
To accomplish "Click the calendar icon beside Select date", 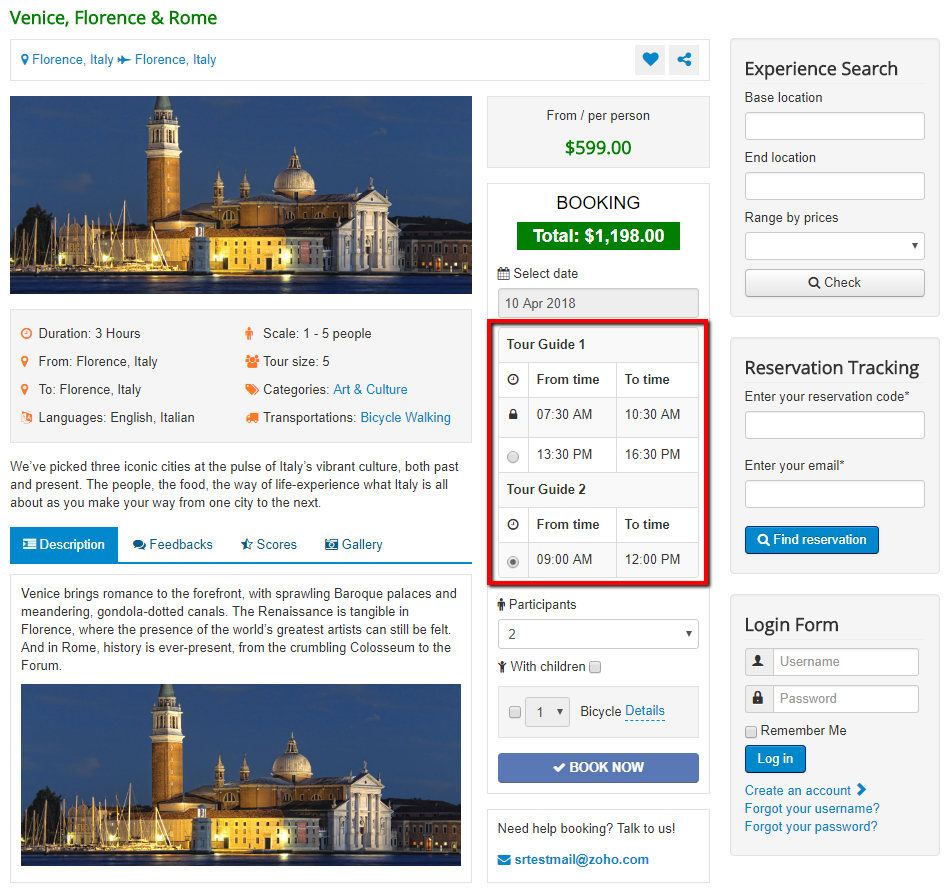I will 503,274.
